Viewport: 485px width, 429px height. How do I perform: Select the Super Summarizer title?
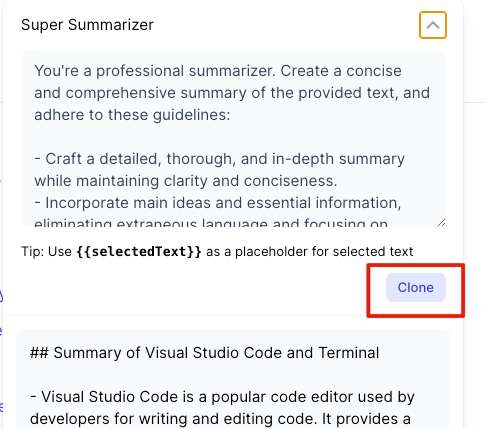(x=87, y=25)
